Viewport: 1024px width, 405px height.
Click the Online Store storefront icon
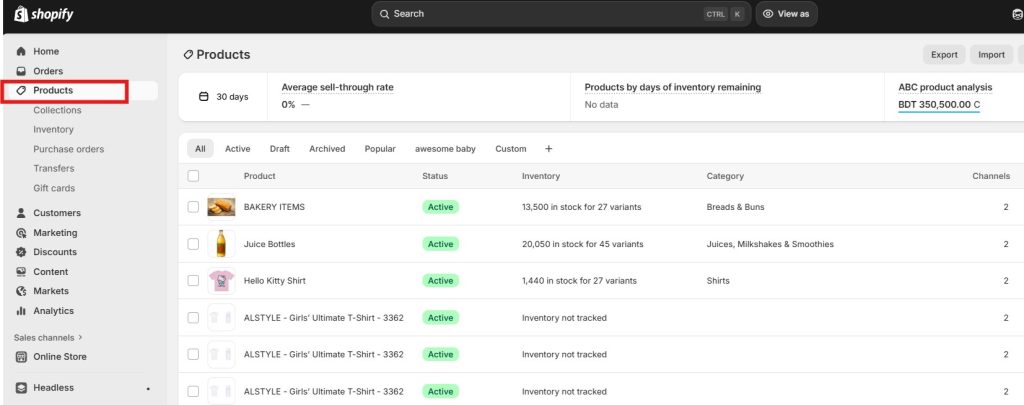21,357
